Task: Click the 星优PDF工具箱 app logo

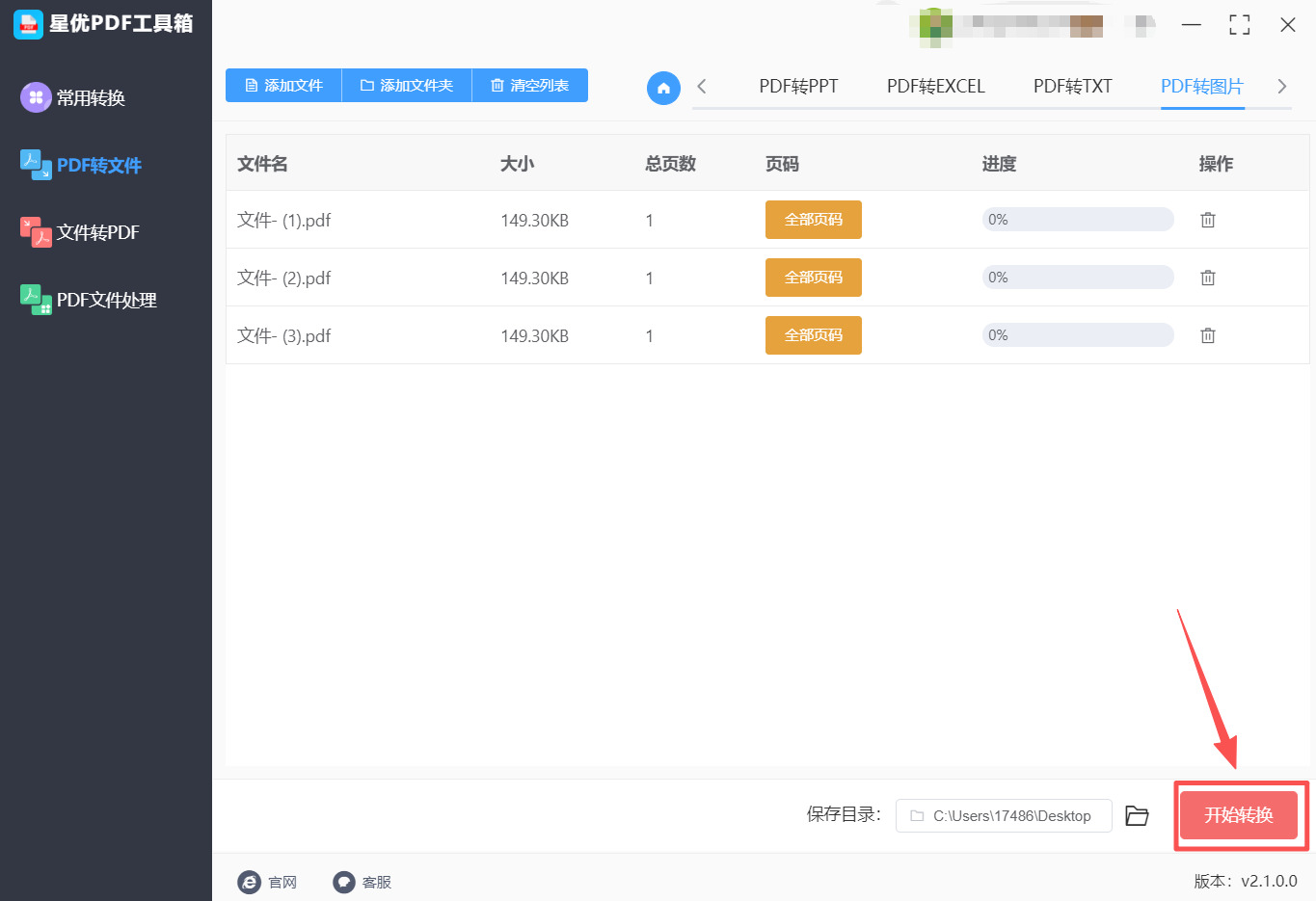Action: pos(28,24)
